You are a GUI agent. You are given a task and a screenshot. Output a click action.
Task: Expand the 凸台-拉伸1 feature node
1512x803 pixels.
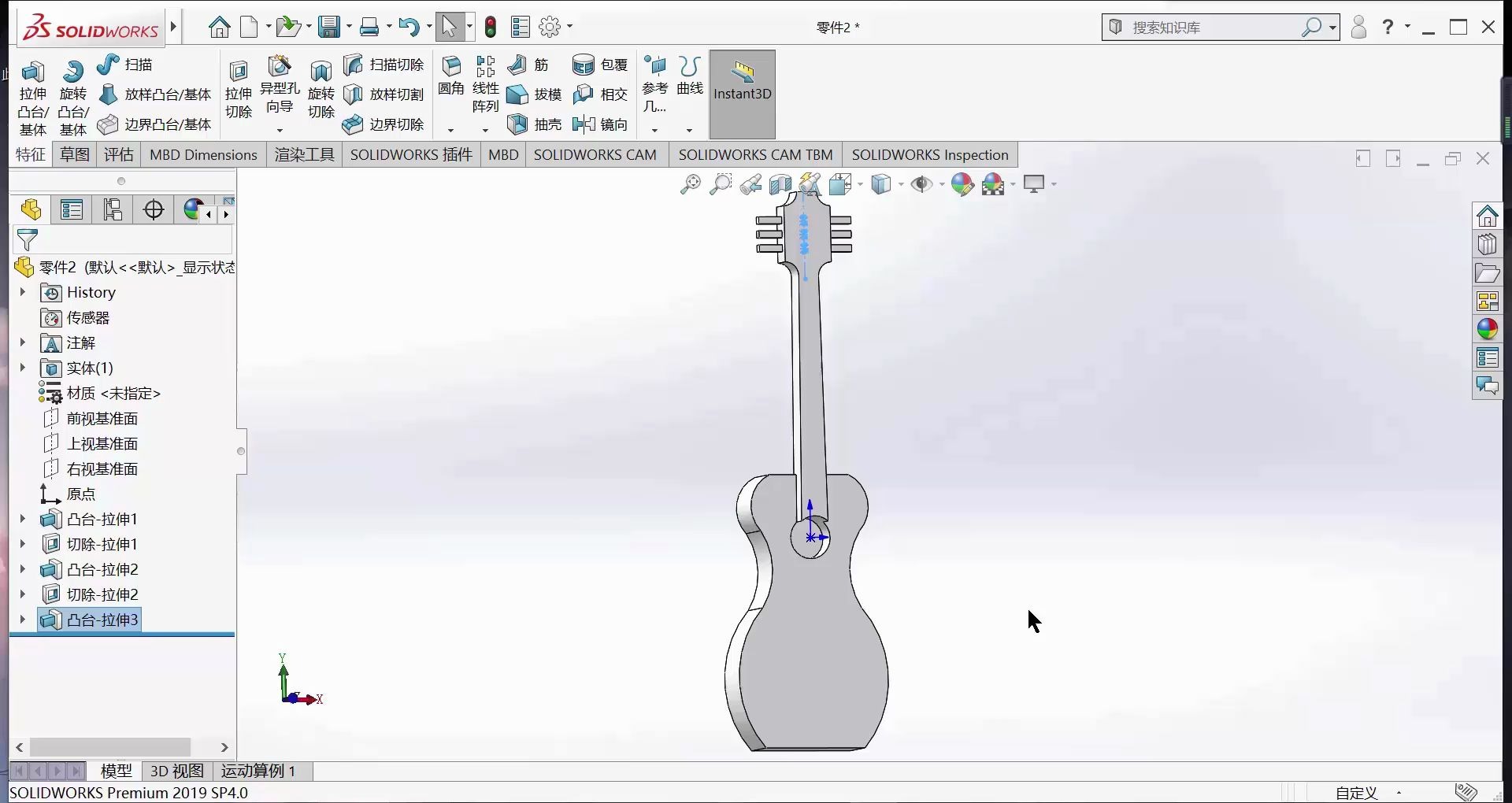22,520
